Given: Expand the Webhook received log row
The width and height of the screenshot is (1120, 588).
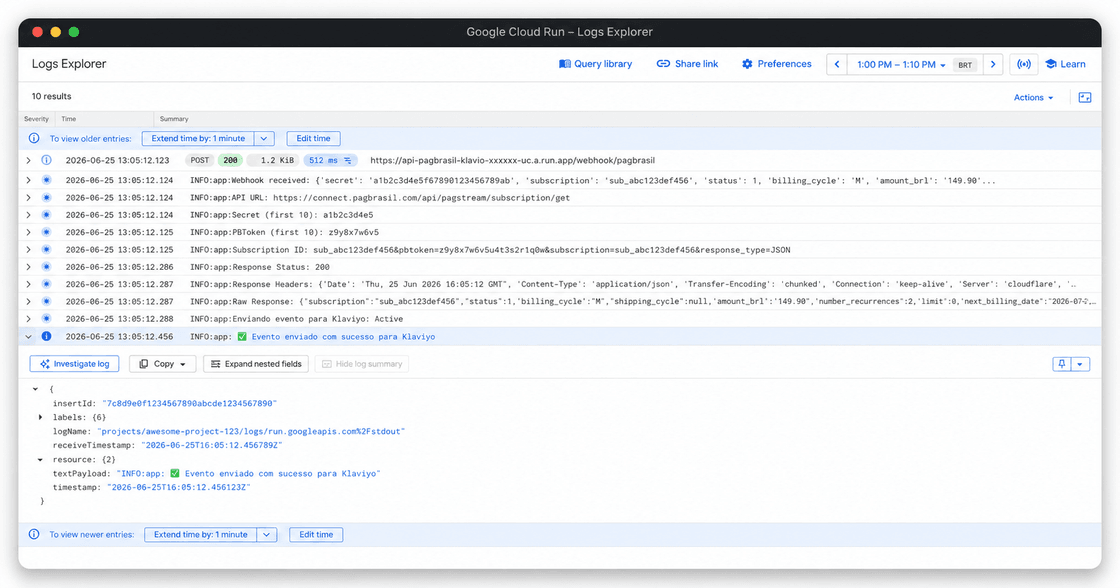Looking at the screenshot, I should coord(29,181).
